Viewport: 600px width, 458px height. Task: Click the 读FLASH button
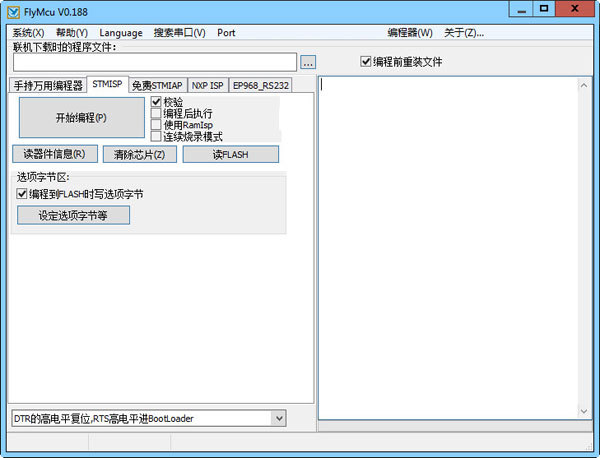[x=230, y=155]
